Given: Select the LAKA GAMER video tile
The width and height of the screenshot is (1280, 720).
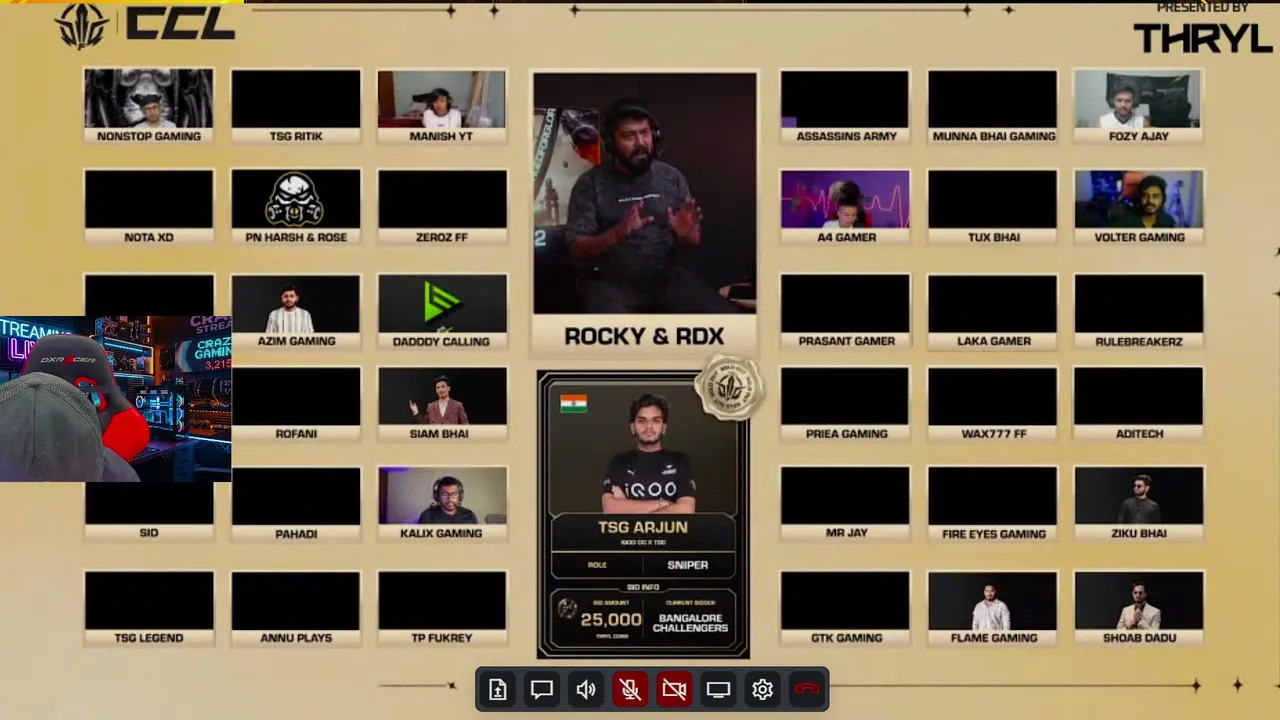Looking at the screenshot, I should (x=993, y=311).
